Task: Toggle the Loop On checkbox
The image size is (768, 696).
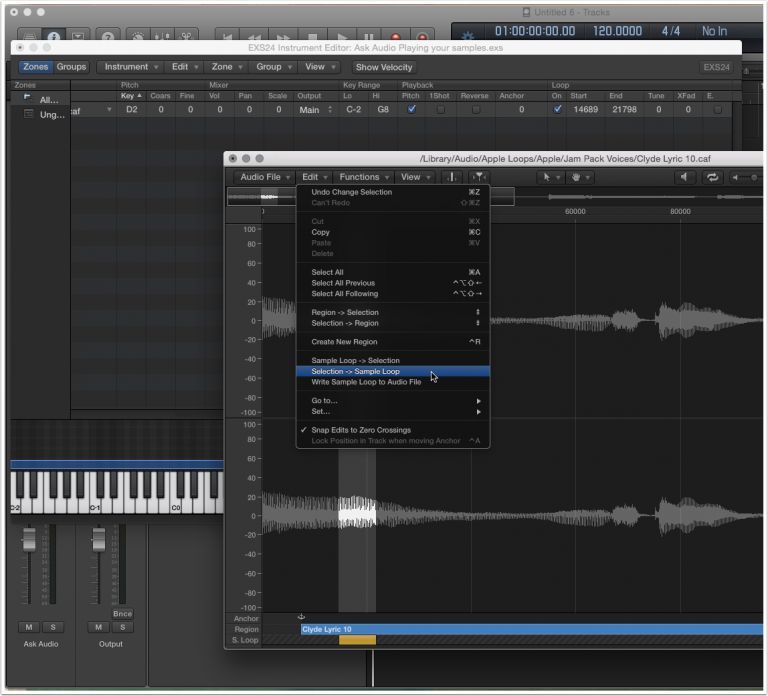Action: (557, 109)
